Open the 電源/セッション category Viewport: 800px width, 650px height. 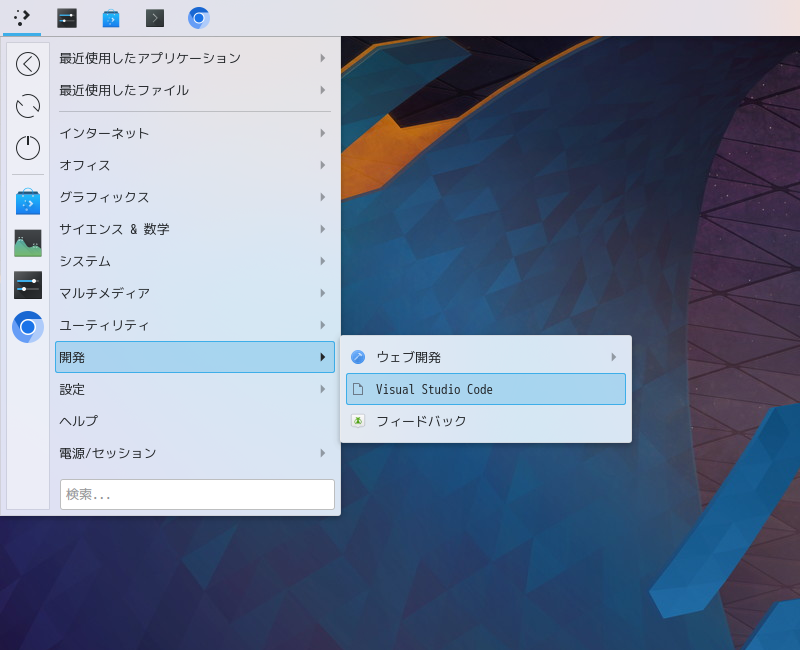[195, 453]
